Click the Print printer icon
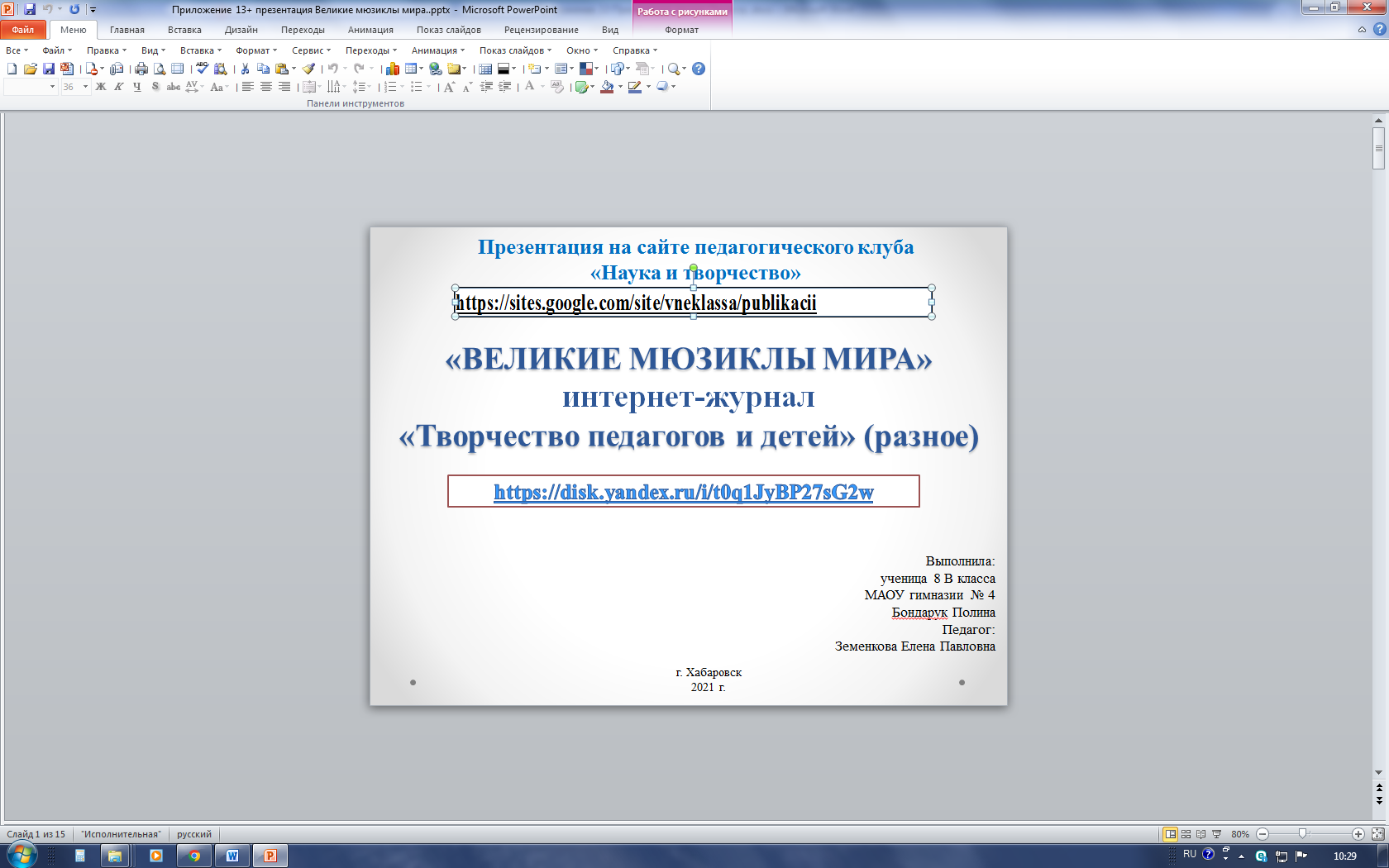Viewport: 1389px width, 868px height. [141, 69]
